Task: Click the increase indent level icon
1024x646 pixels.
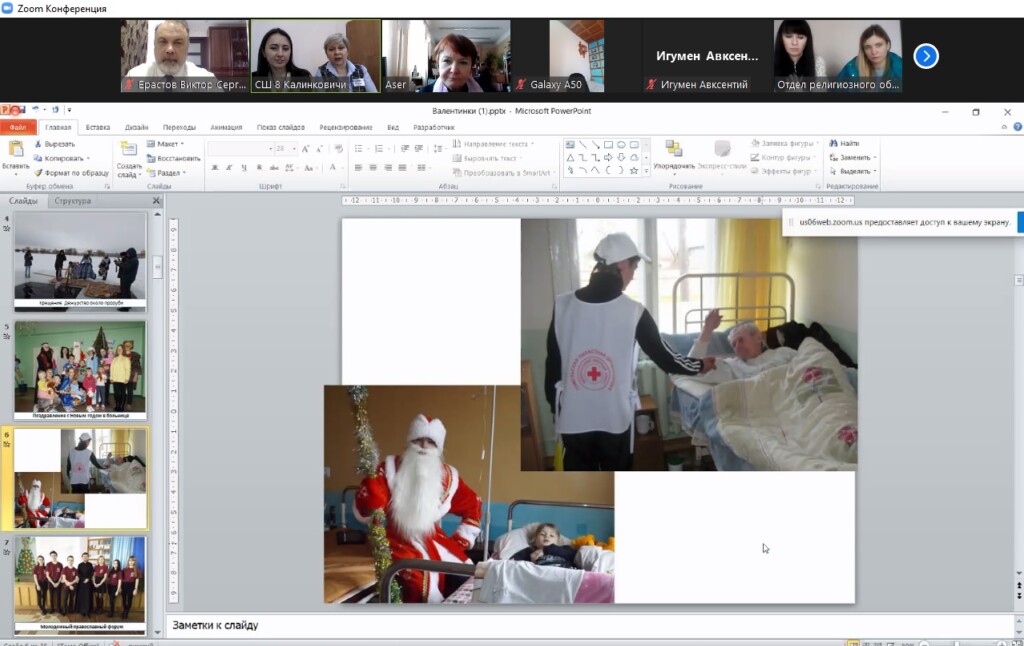Action: 419,149
